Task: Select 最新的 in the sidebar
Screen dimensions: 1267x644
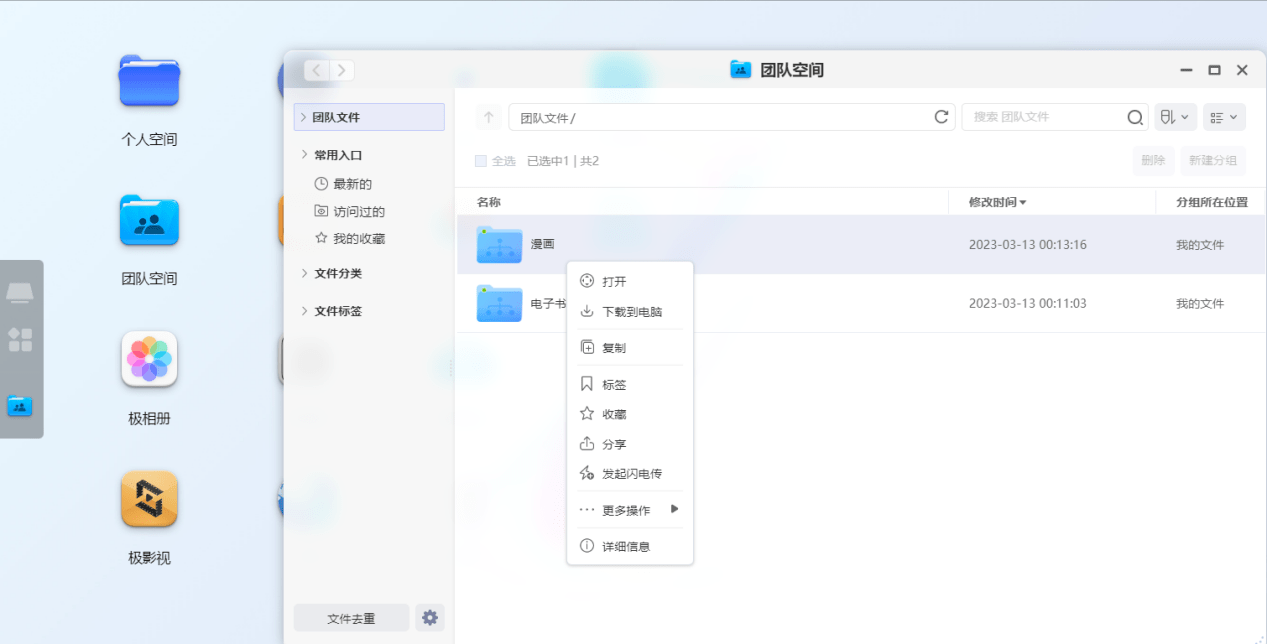Action: point(352,184)
